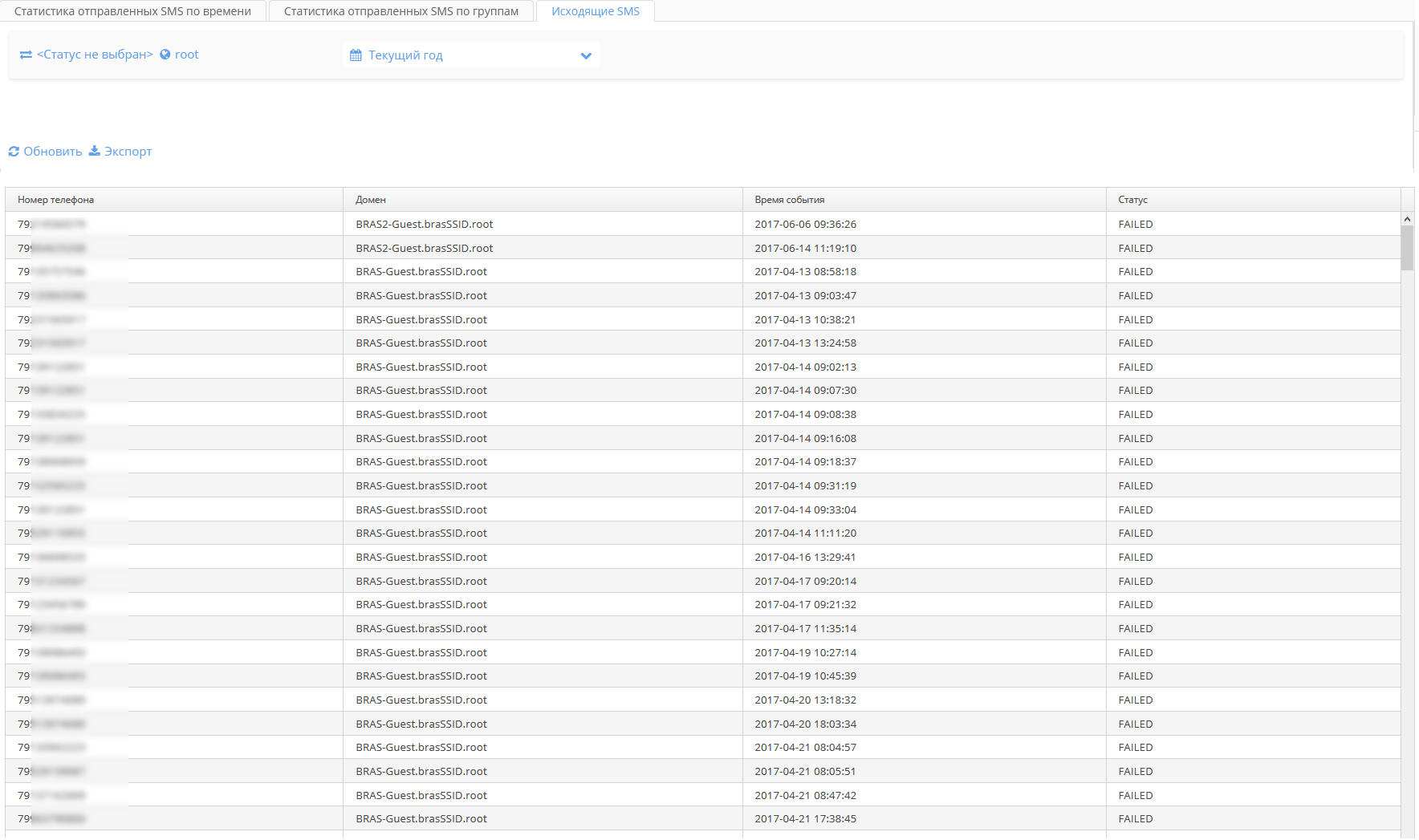Click time cell 2017-04-13 10:38:21

[x=925, y=319]
